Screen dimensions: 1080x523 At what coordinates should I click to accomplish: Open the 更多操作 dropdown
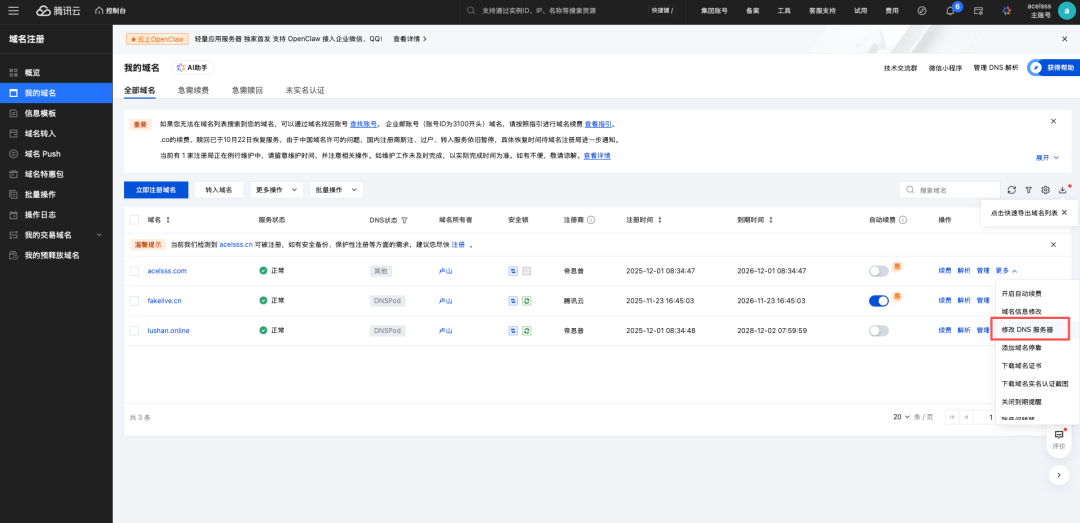click(276, 189)
